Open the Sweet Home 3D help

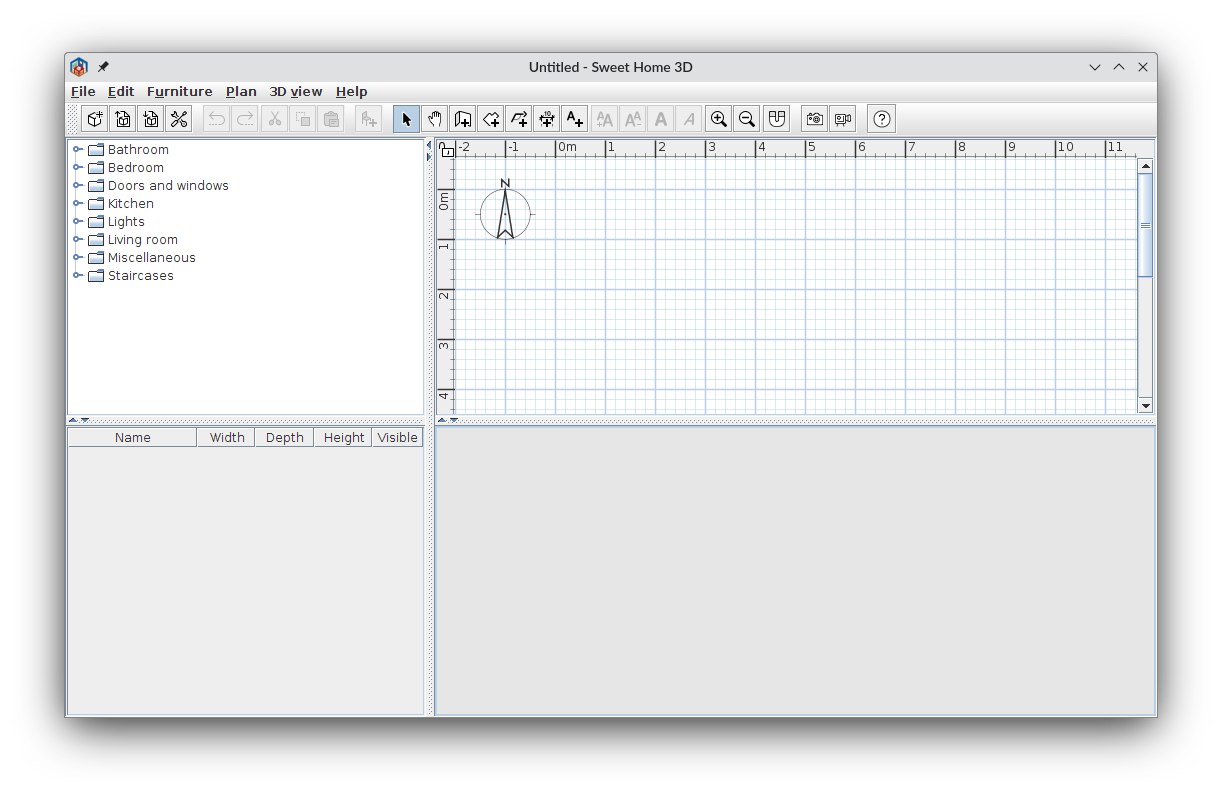coord(881,118)
